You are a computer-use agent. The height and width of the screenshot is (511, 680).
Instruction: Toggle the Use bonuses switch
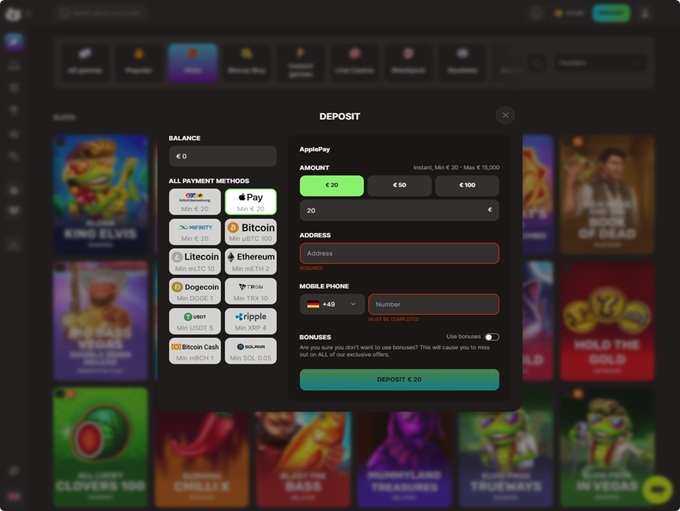492,337
